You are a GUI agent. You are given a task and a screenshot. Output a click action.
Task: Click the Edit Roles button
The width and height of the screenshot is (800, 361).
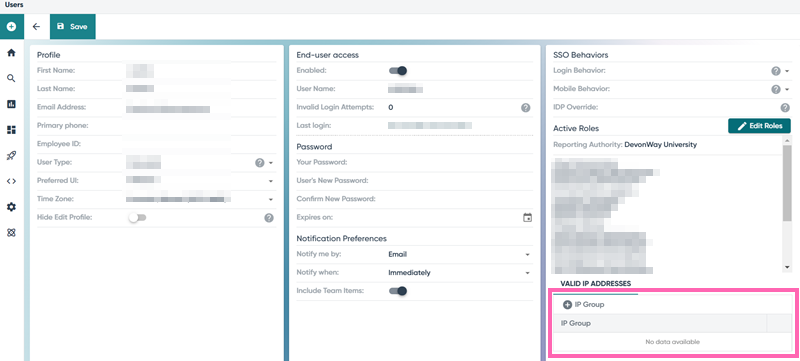pos(759,126)
